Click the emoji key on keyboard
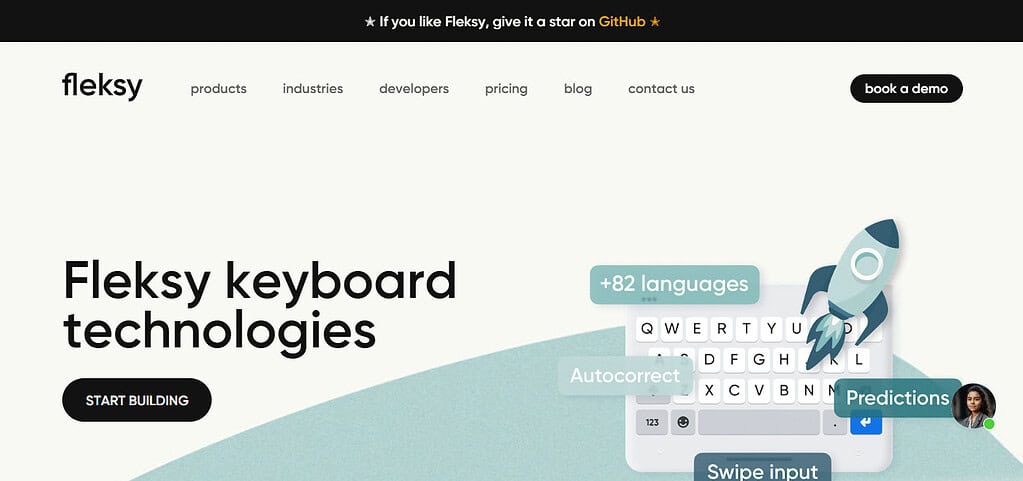Viewport: 1023px width, 481px height. tap(682, 422)
